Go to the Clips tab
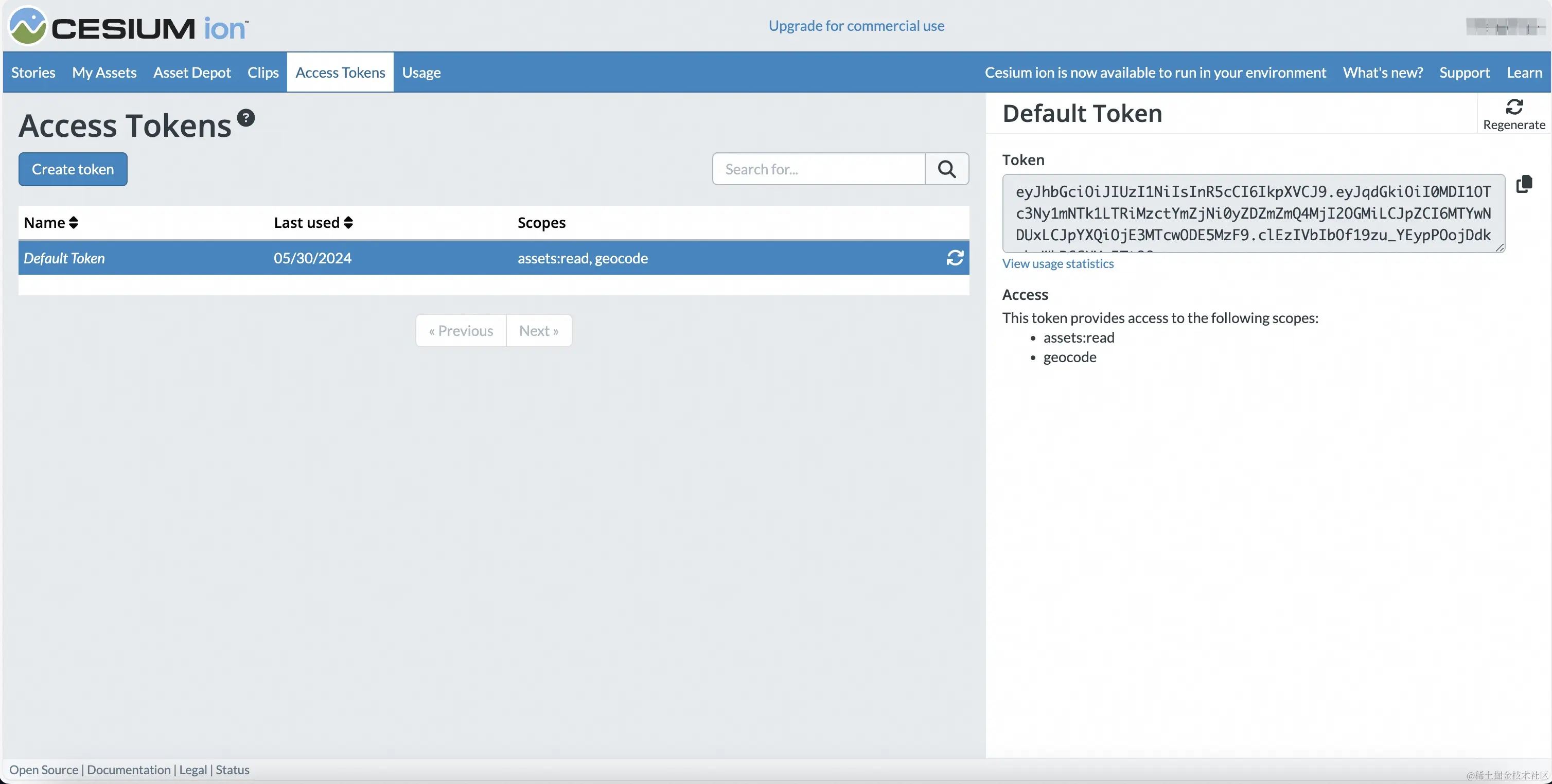1552x784 pixels. [262, 72]
